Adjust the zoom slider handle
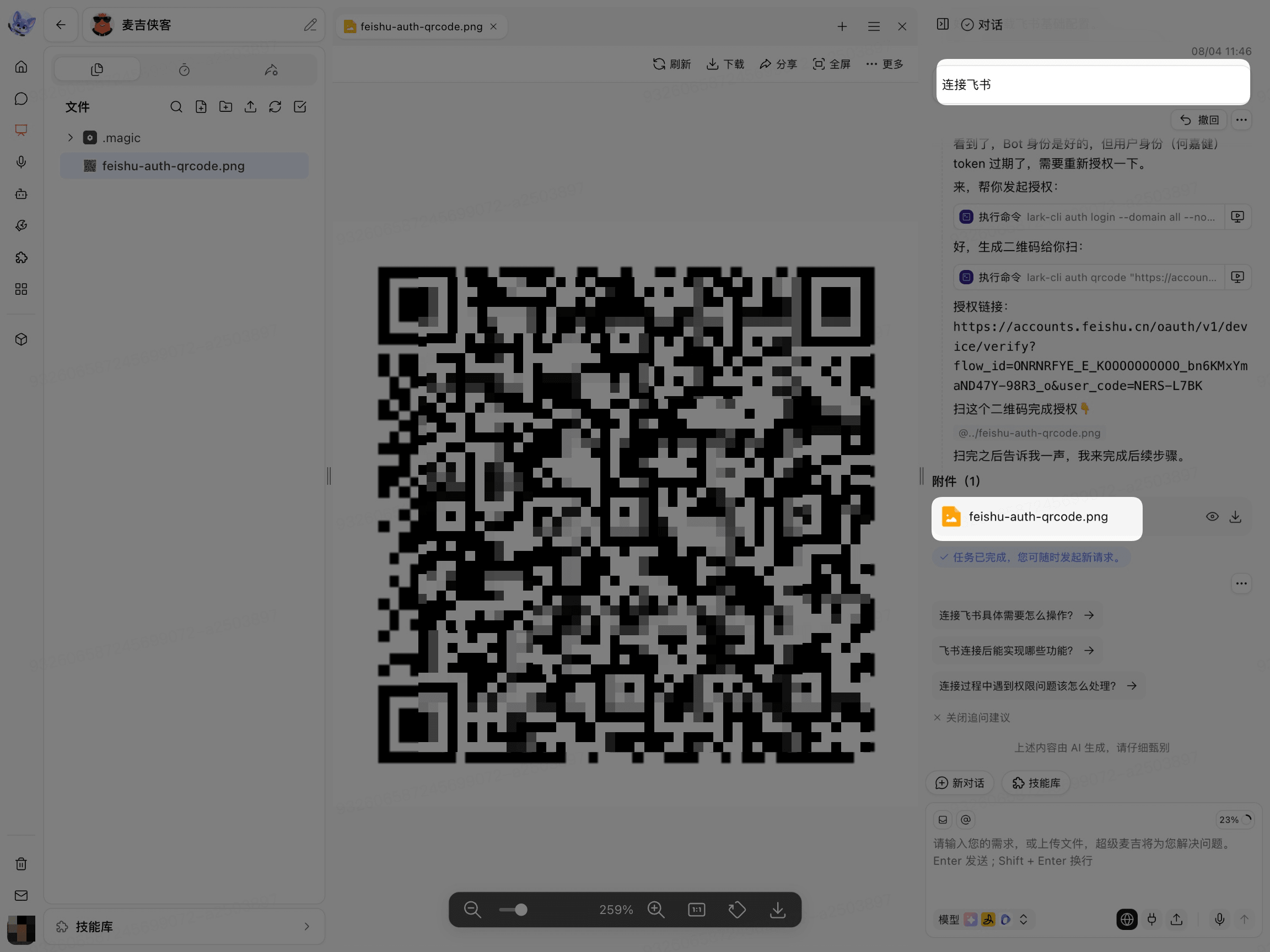Screen dimensions: 1270x952 click(521, 910)
